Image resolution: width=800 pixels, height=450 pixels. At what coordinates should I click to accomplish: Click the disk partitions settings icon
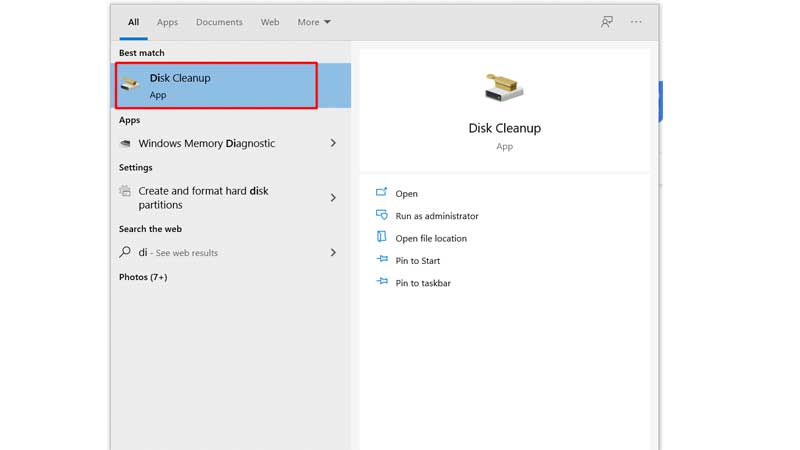[126, 191]
